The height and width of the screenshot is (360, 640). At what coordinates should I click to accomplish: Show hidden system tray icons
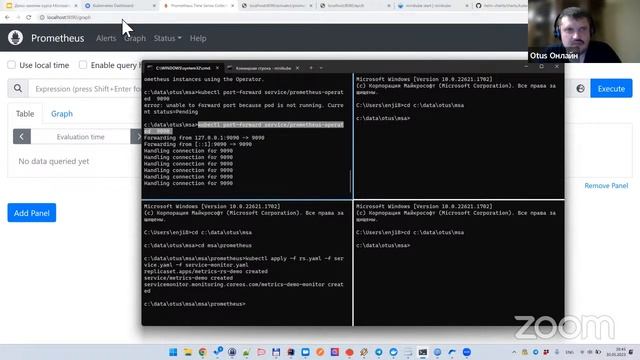tap(514, 352)
